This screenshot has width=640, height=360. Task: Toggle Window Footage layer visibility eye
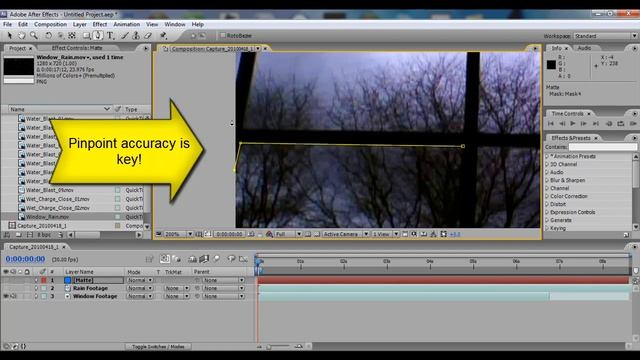pyautogui.click(x=6, y=296)
